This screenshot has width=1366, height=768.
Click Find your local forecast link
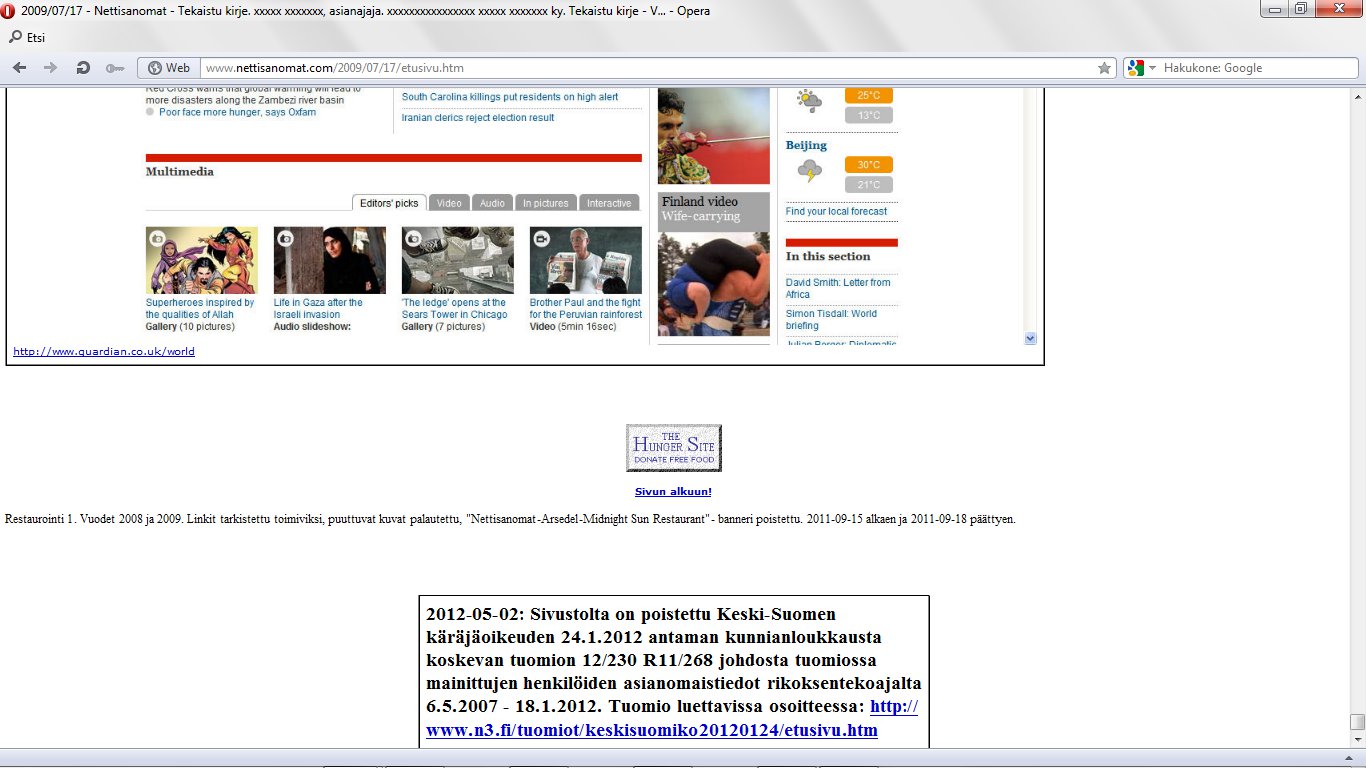coord(836,212)
